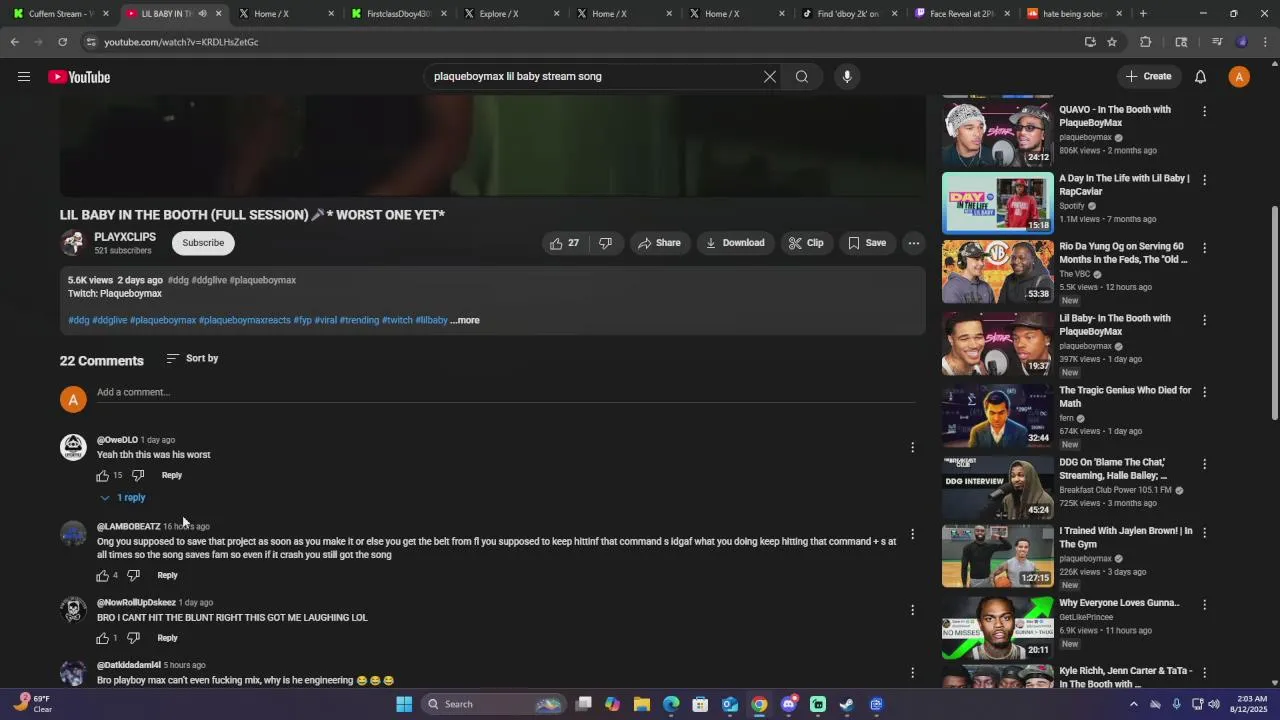Open browser extensions puzzle icon

1146,42
